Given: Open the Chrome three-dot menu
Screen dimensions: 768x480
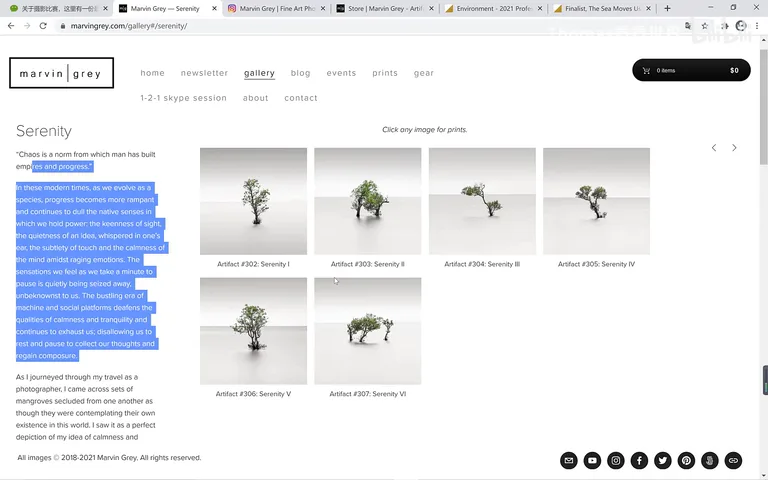Looking at the screenshot, I should pos(757,26).
